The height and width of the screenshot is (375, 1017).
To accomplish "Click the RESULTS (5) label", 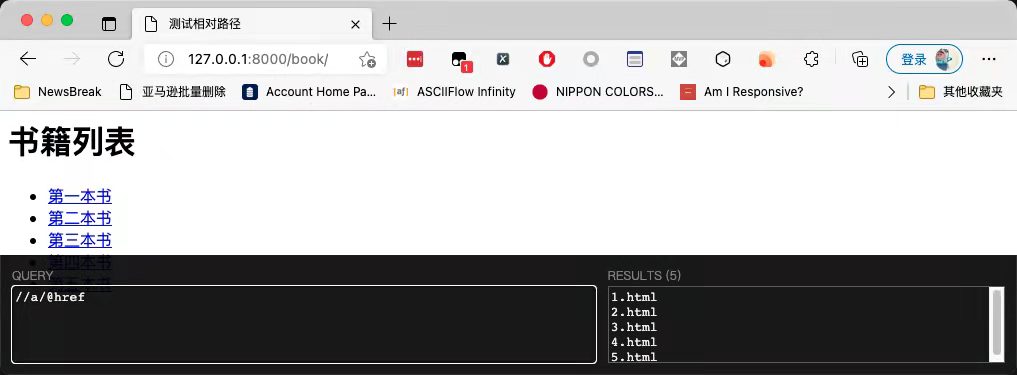I will point(644,276).
